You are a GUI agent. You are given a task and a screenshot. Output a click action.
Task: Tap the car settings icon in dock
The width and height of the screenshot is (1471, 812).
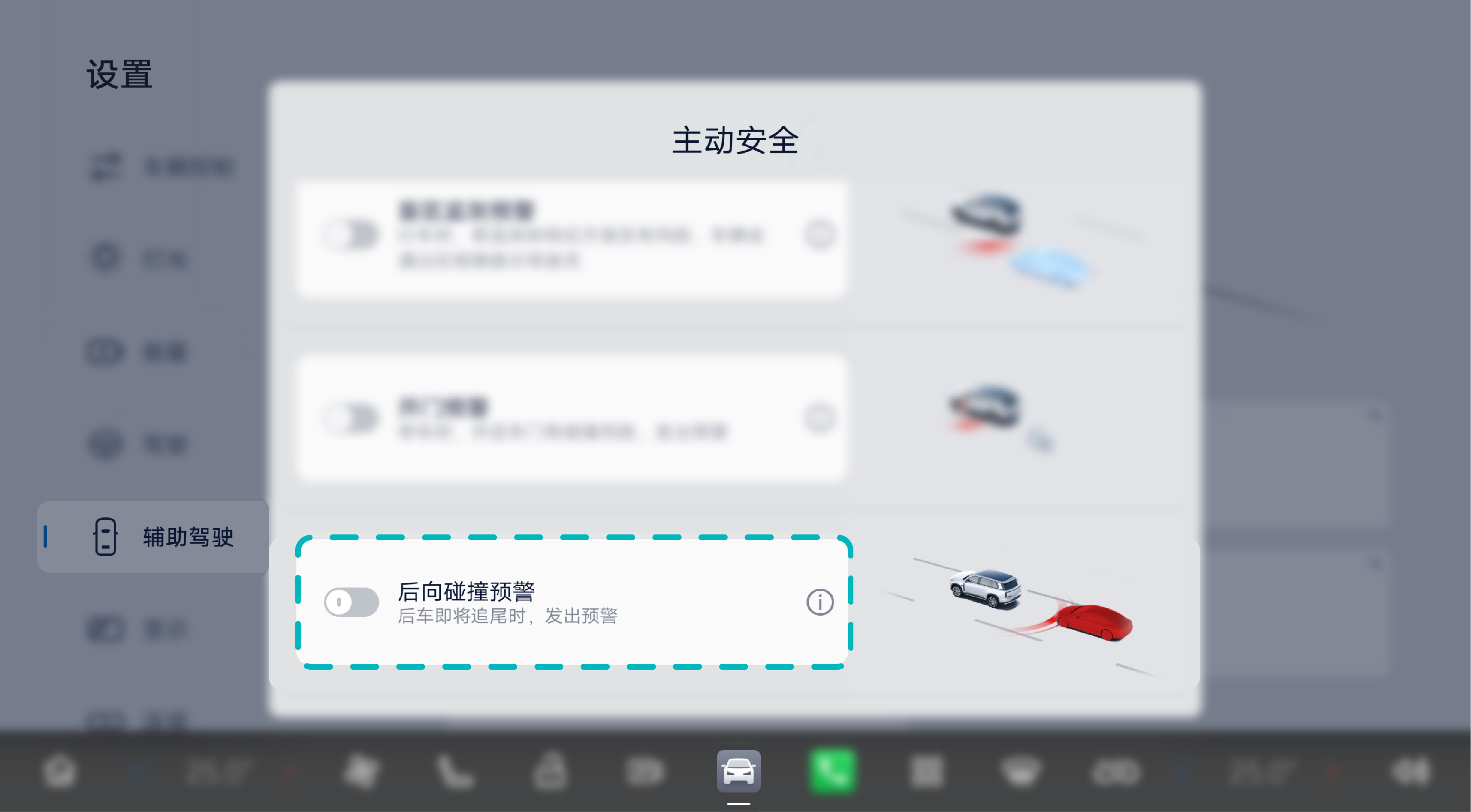click(x=738, y=771)
